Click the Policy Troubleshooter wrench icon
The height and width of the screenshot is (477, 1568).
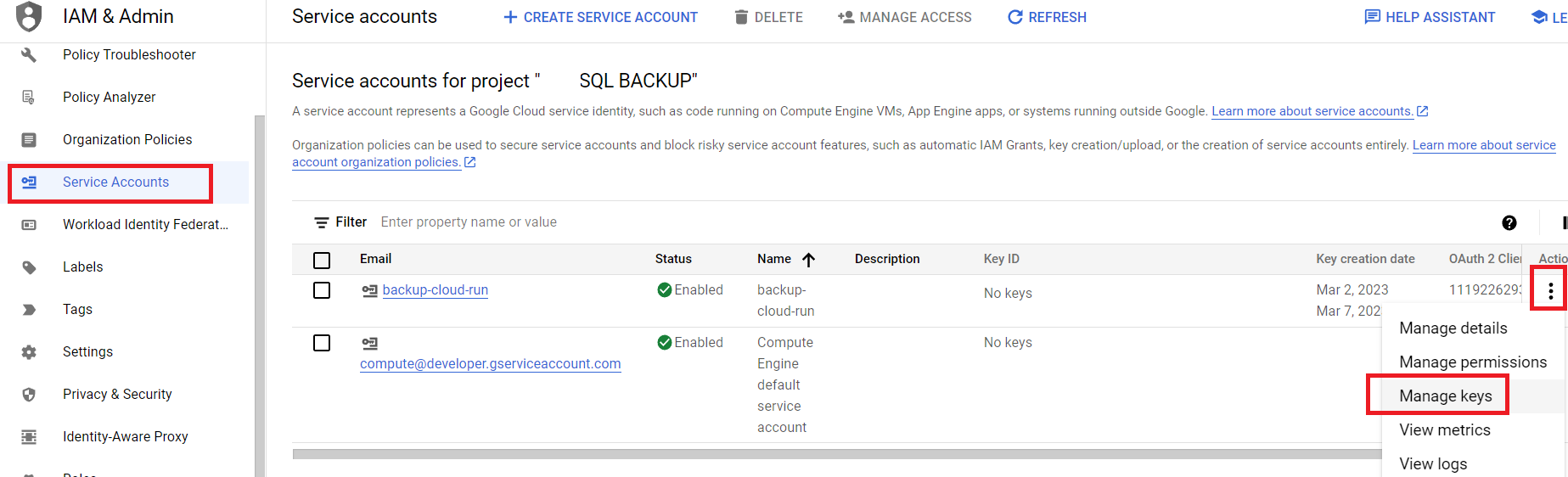(29, 55)
